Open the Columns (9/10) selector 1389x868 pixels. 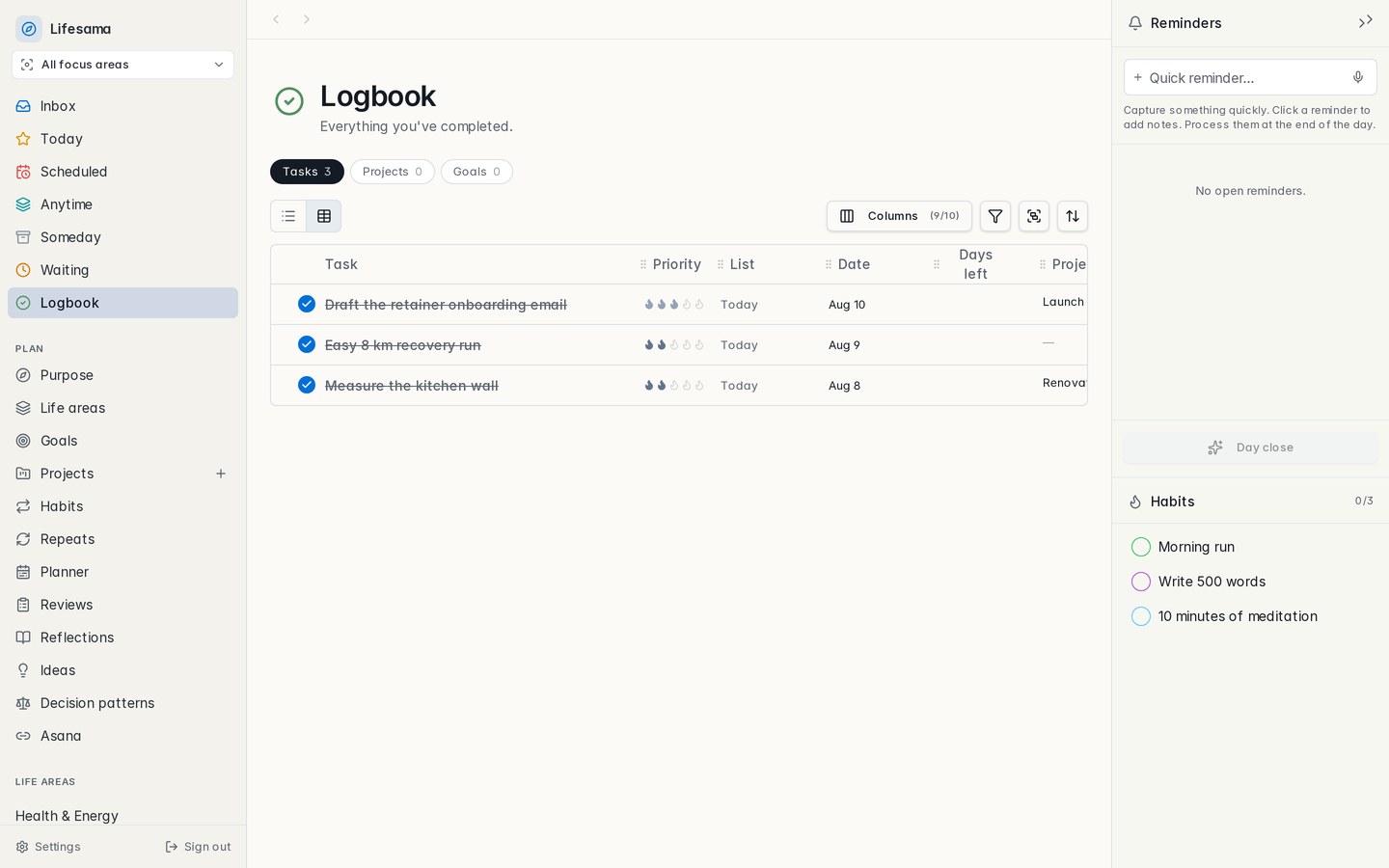pyautogui.click(x=899, y=216)
